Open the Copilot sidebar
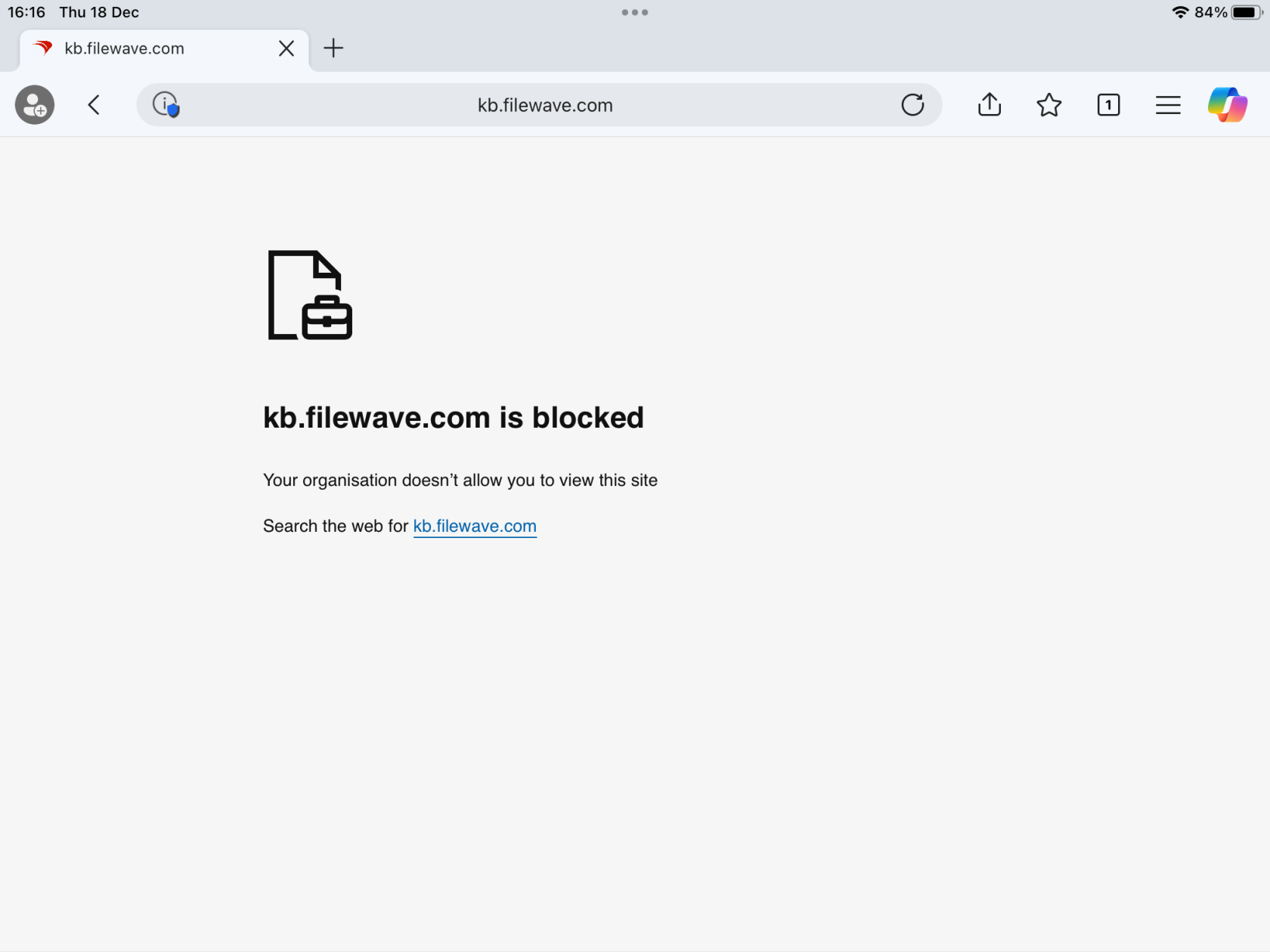 pos(1226,105)
